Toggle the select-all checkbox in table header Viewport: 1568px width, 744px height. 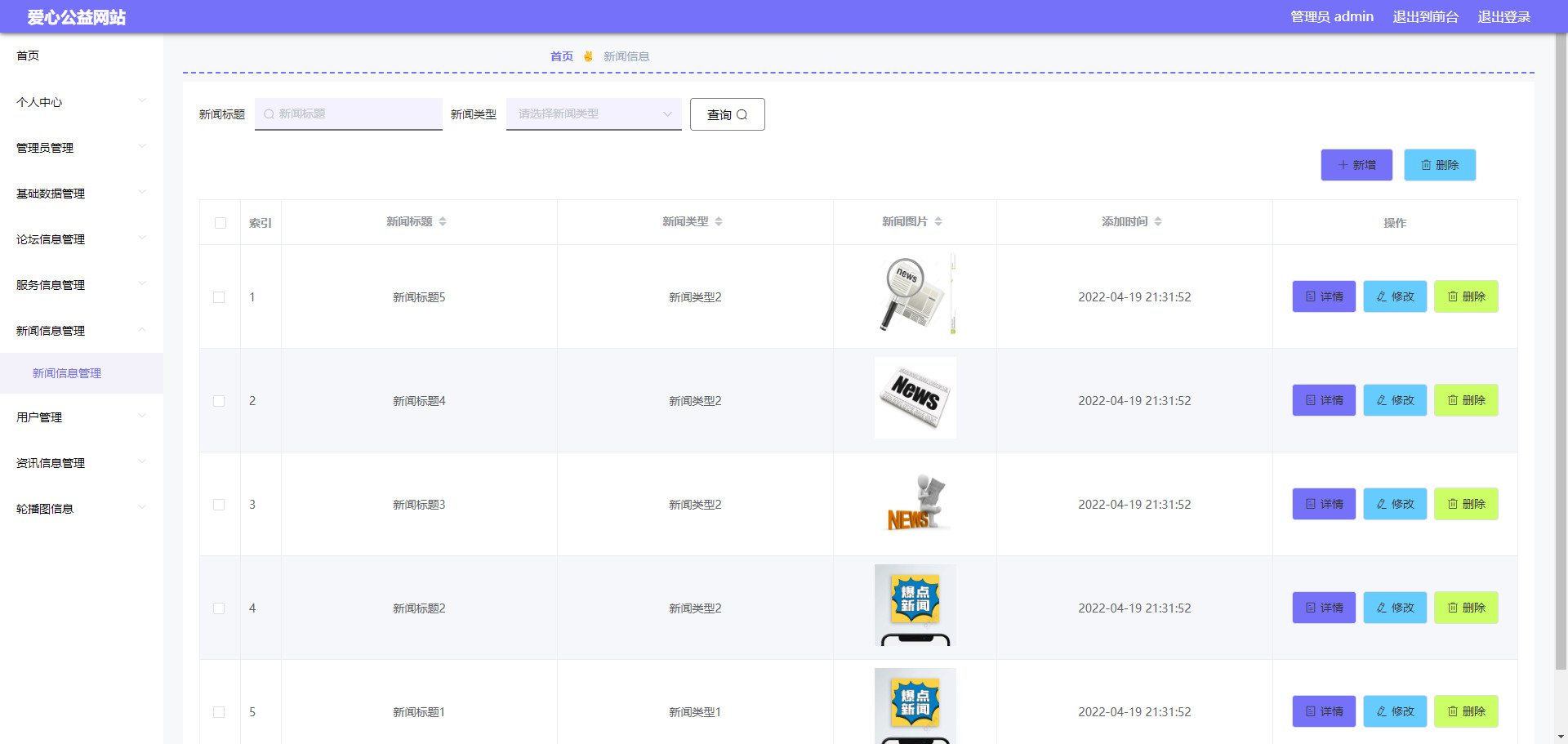point(220,223)
